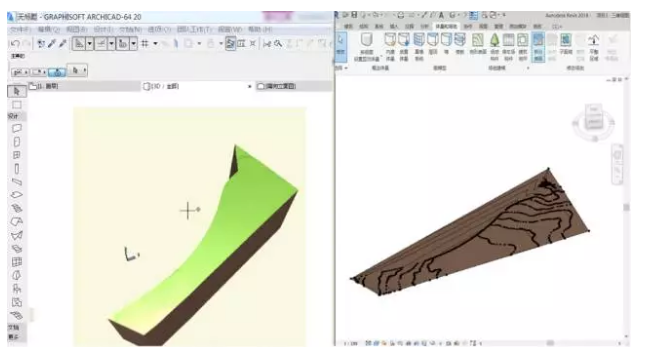Switch to ArchiCAD south elevation tab

293,86
